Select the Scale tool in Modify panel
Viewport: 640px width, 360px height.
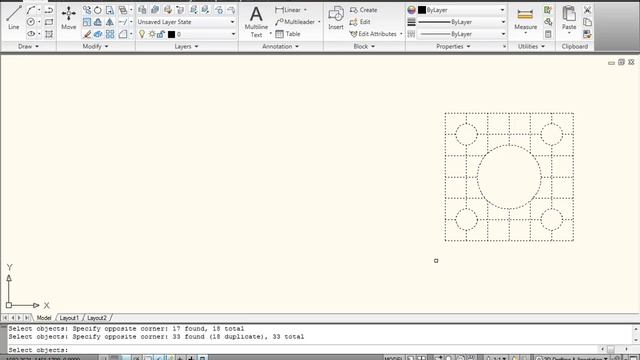(x=87, y=22)
